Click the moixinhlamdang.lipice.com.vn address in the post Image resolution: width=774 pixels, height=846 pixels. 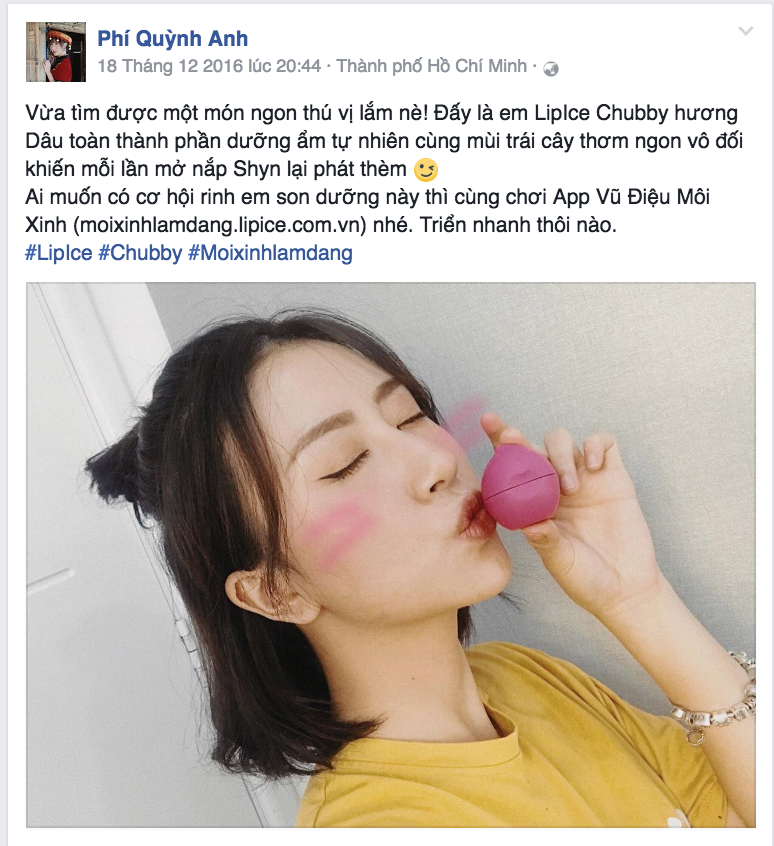tap(220, 225)
